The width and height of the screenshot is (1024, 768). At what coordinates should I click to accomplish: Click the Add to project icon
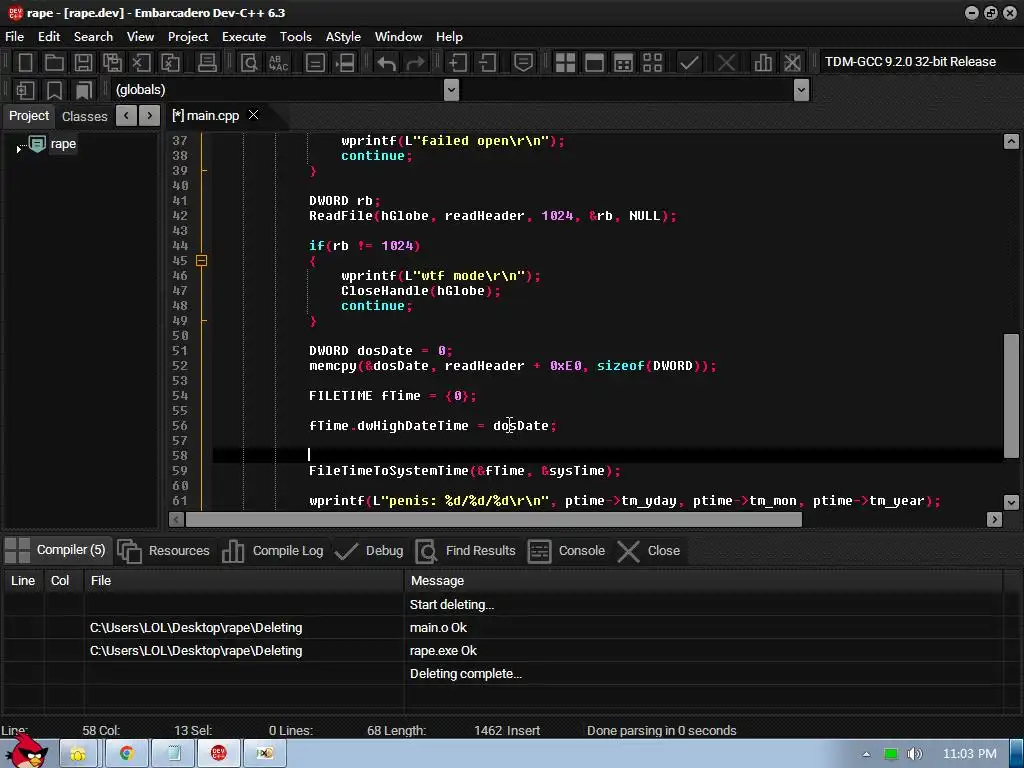[458, 63]
